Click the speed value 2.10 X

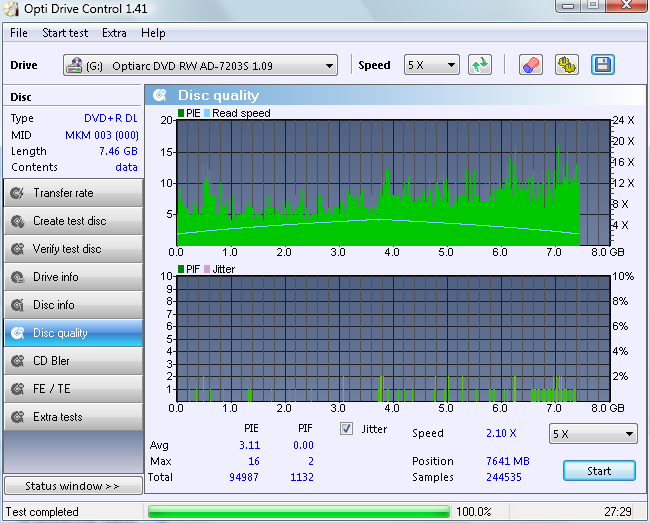[x=501, y=433]
